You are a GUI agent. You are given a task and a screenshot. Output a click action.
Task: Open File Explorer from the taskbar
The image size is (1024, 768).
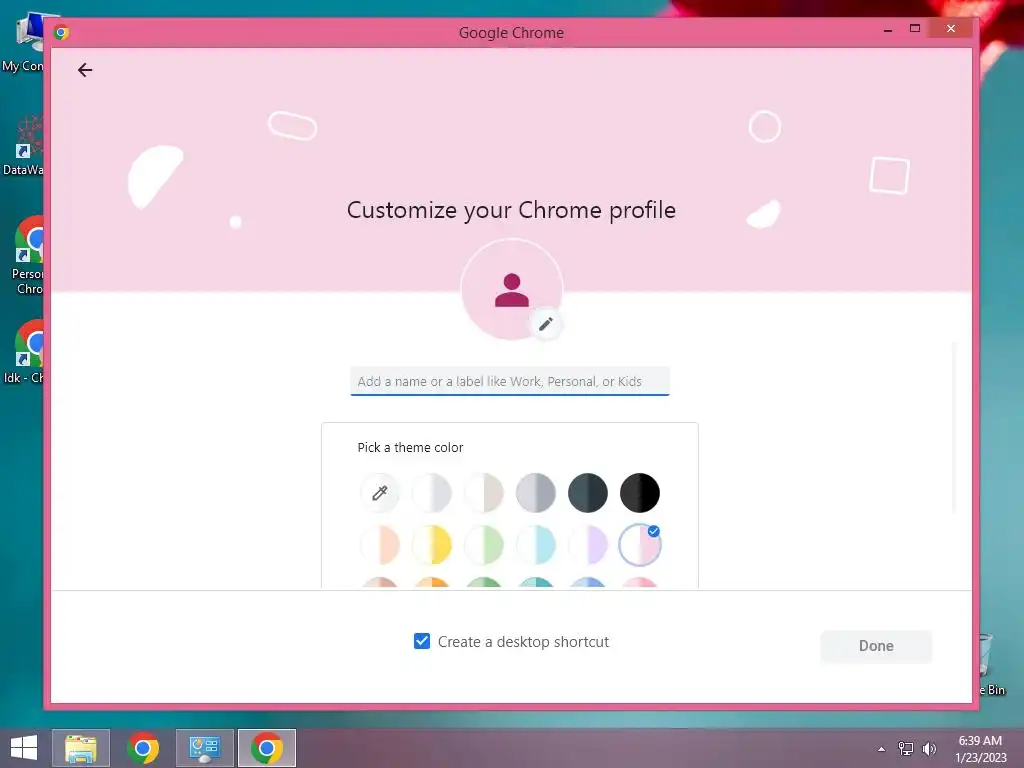(81, 748)
